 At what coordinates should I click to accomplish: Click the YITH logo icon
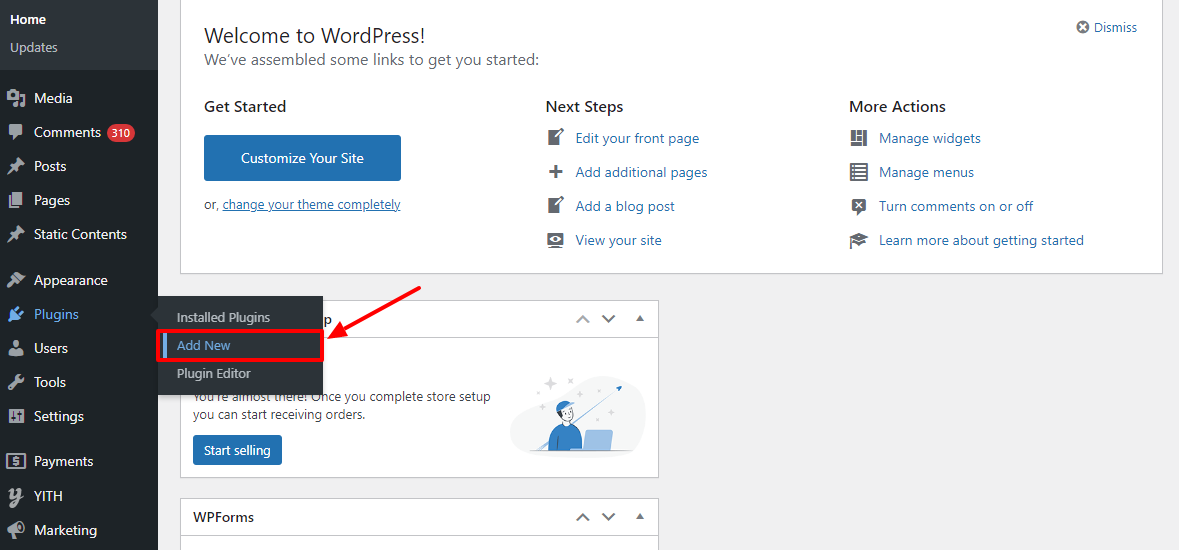15,496
